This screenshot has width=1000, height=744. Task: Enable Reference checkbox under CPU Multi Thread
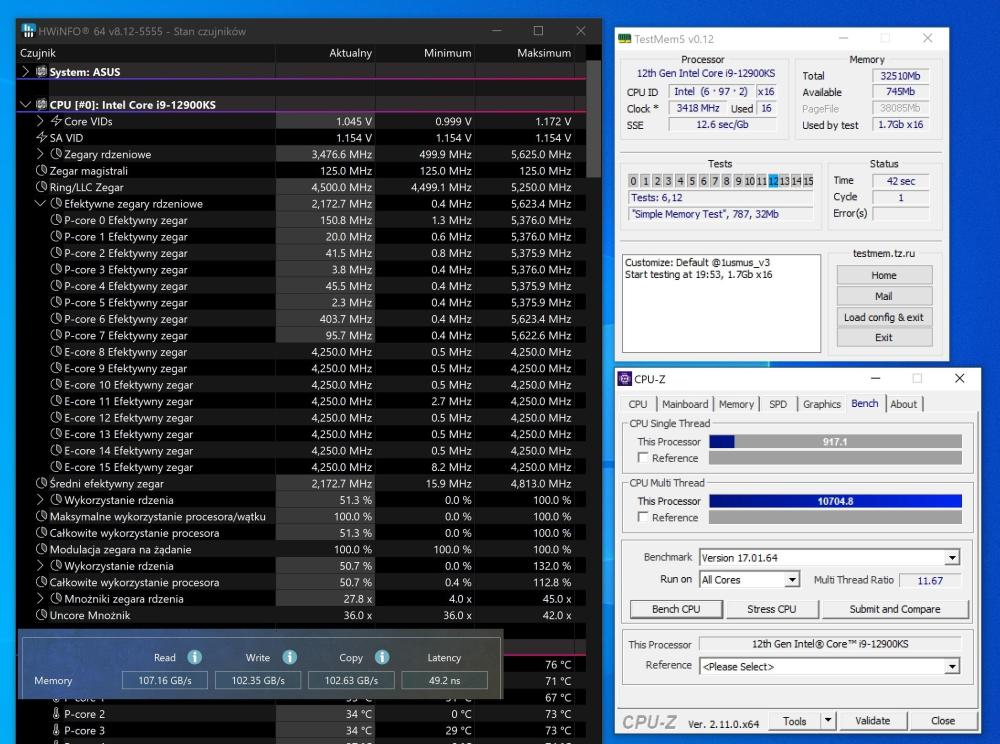click(x=642, y=518)
